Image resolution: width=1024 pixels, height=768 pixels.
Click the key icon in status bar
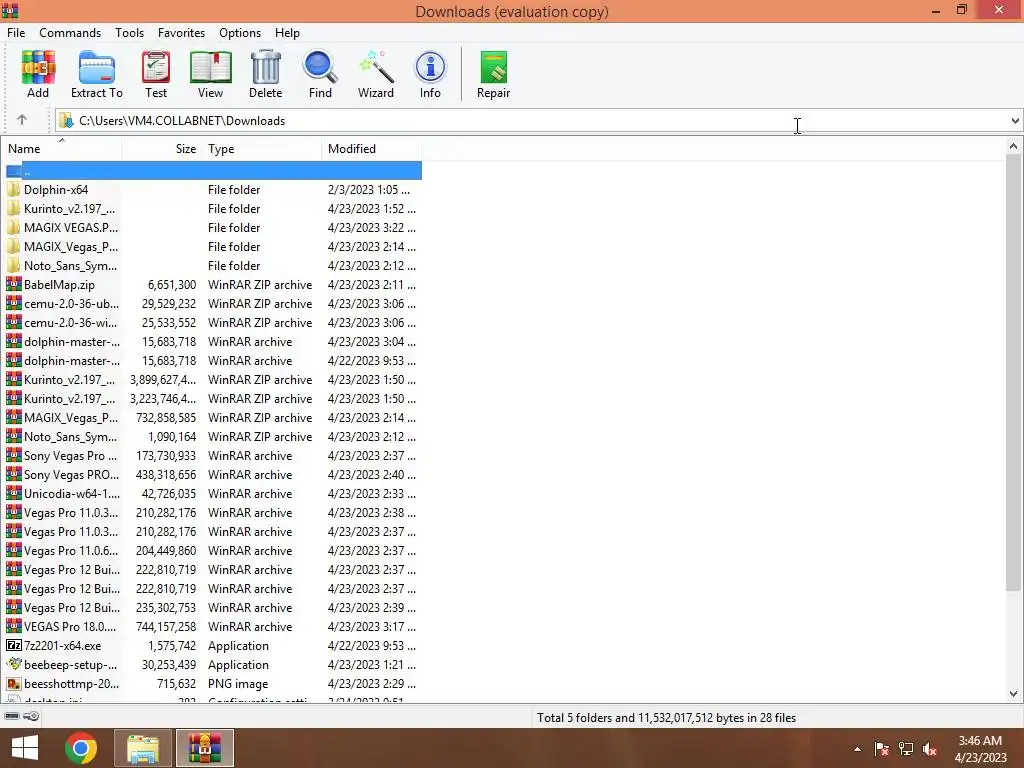coord(31,716)
